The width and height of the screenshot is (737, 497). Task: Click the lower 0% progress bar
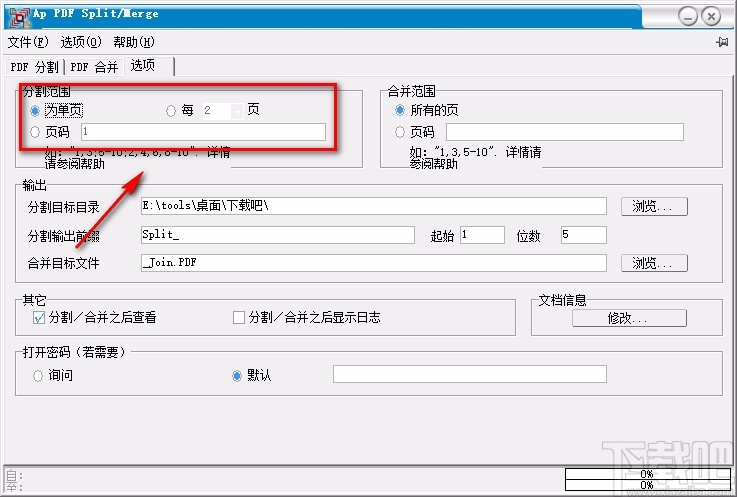point(647,485)
